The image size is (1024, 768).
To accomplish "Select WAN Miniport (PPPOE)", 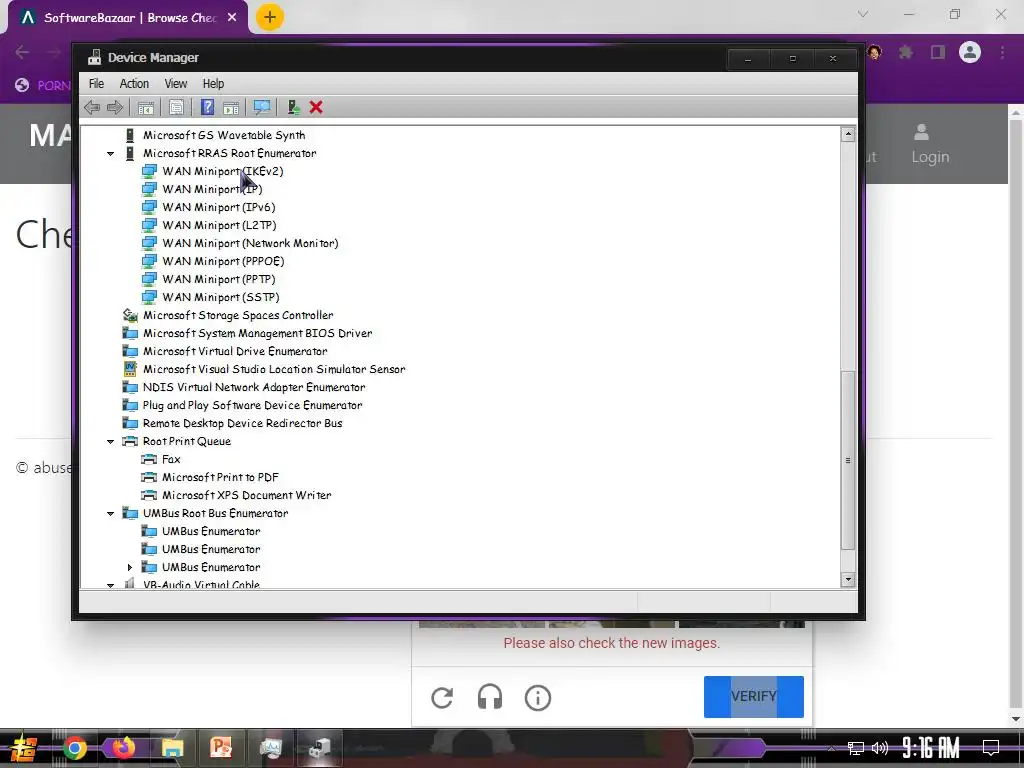I will click(223, 261).
